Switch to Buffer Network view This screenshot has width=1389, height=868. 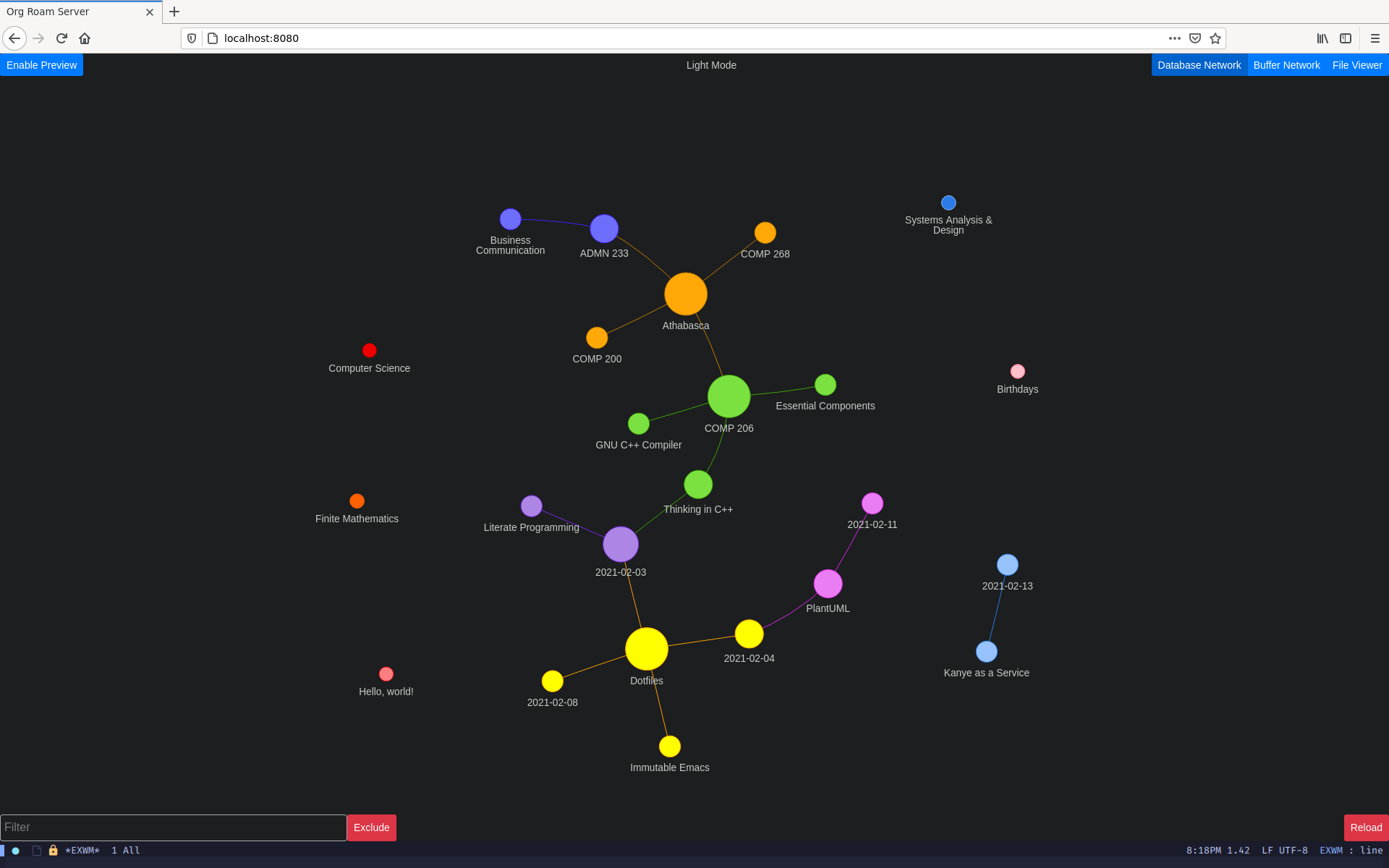(1287, 64)
